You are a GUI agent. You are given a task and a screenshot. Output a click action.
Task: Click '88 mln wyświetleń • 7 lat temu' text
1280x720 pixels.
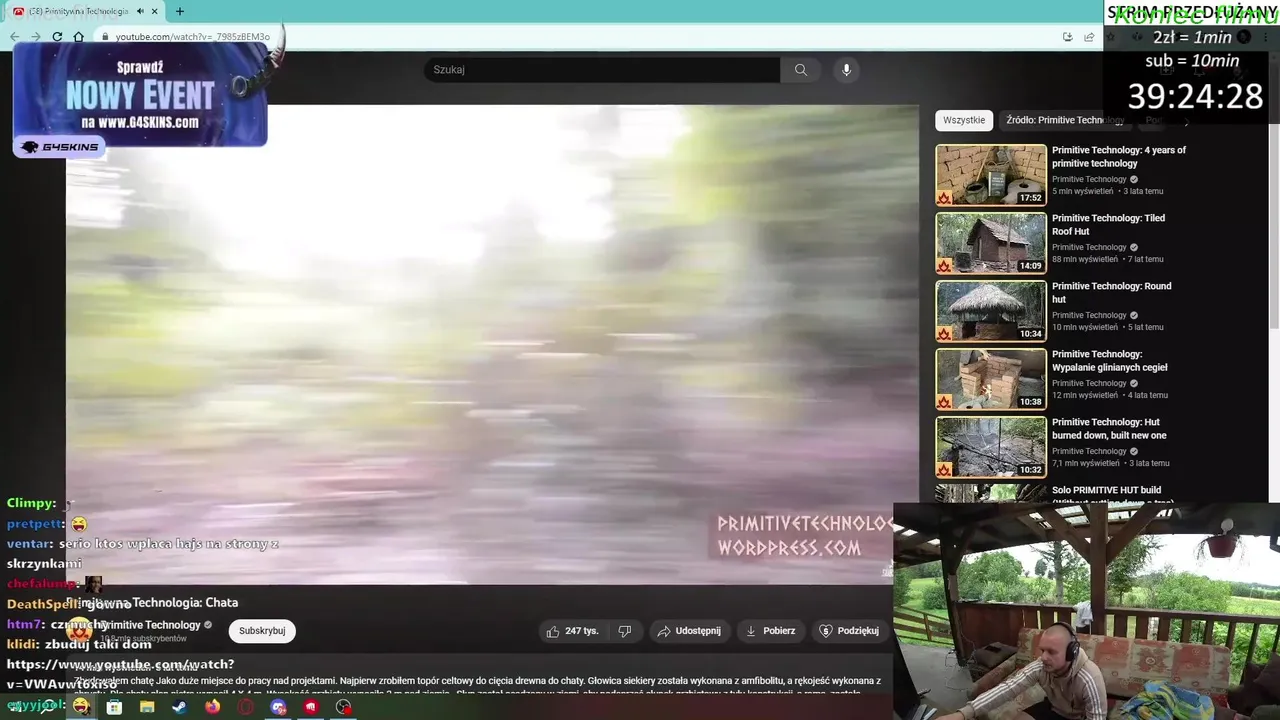(x=1108, y=259)
